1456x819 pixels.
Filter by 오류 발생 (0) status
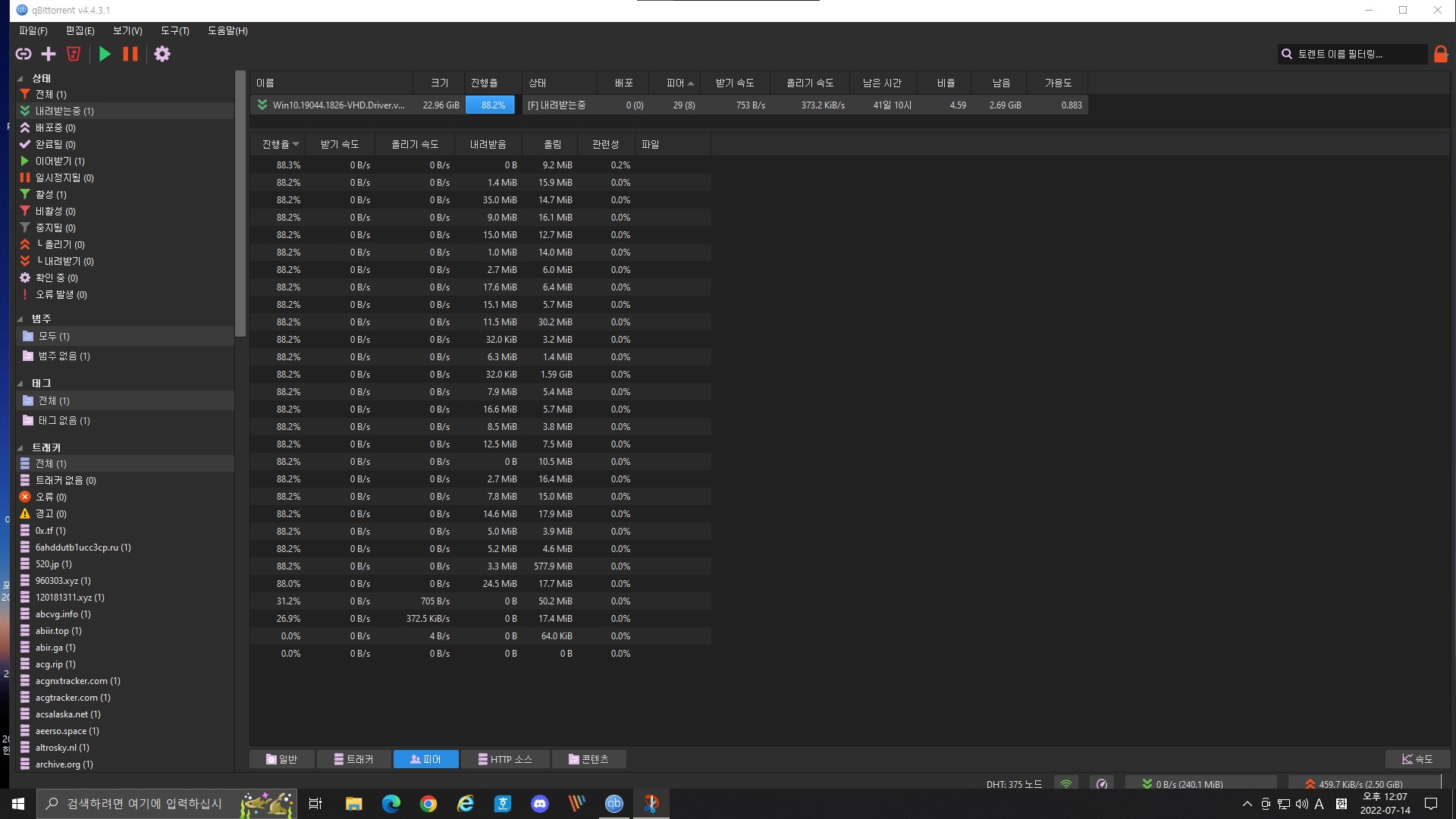click(x=125, y=294)
